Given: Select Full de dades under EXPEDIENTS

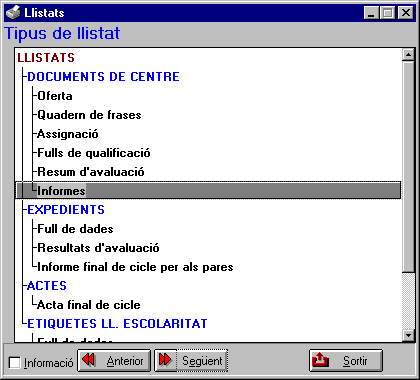Looking at the screenshot, I should click(75, 229).
